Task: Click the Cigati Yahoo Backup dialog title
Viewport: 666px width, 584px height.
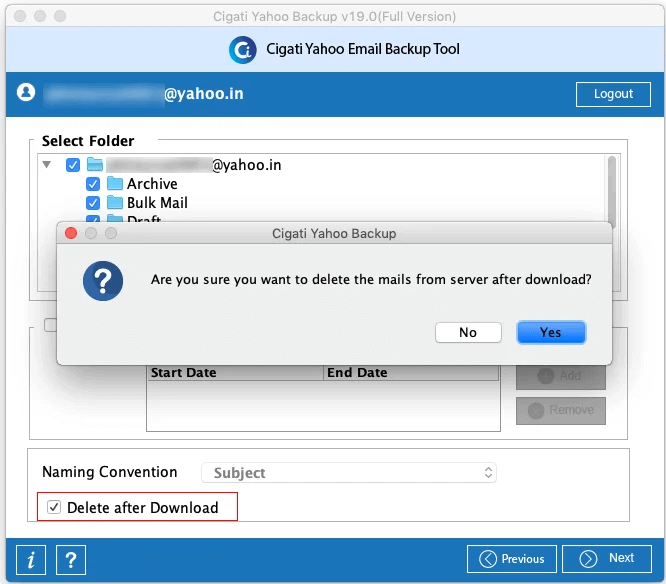Action: pos(334,234)
